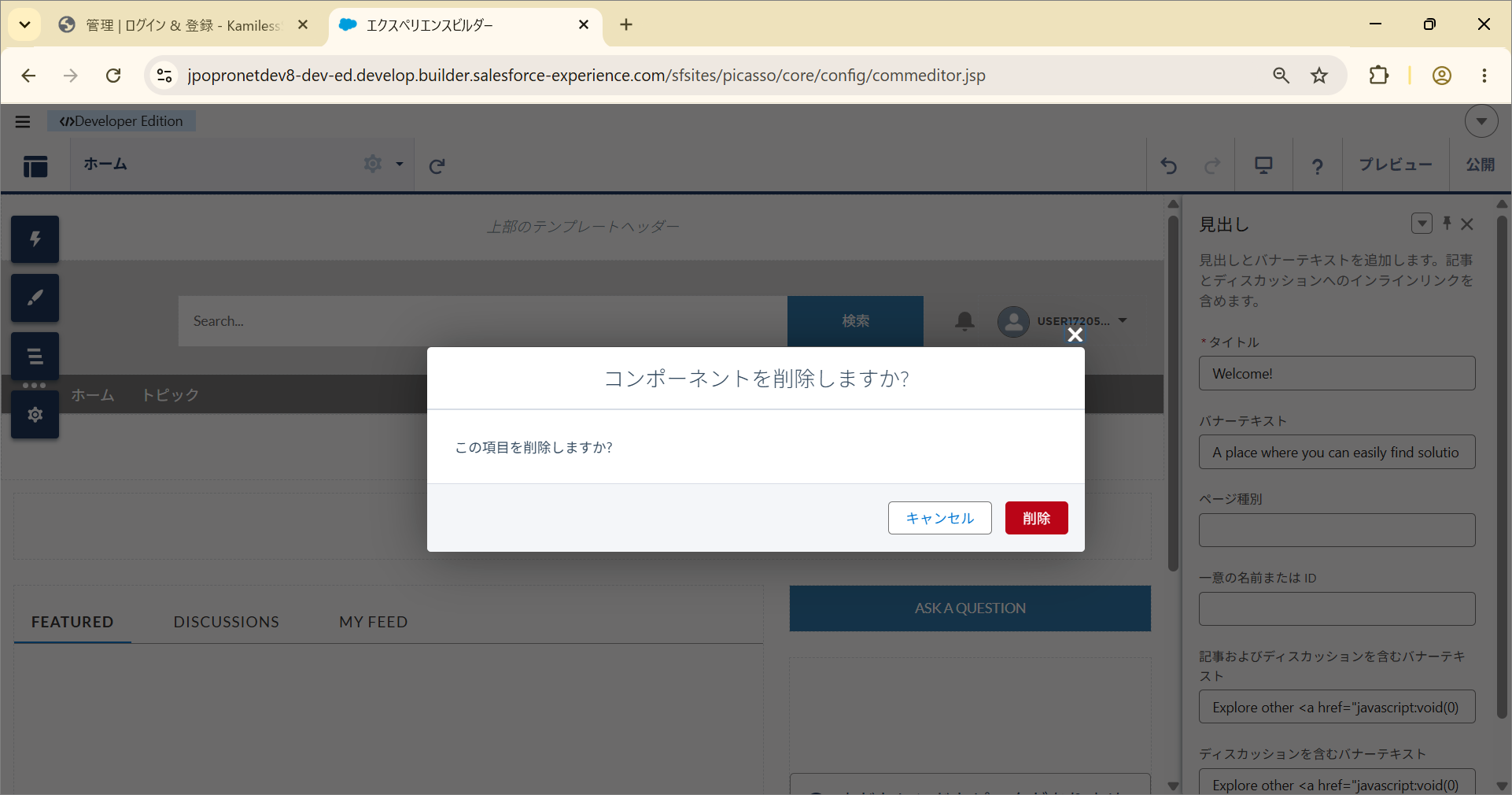The image size is (1512, 795).
Task: Open a new browser tab
Action: click(x=626, y=25)
